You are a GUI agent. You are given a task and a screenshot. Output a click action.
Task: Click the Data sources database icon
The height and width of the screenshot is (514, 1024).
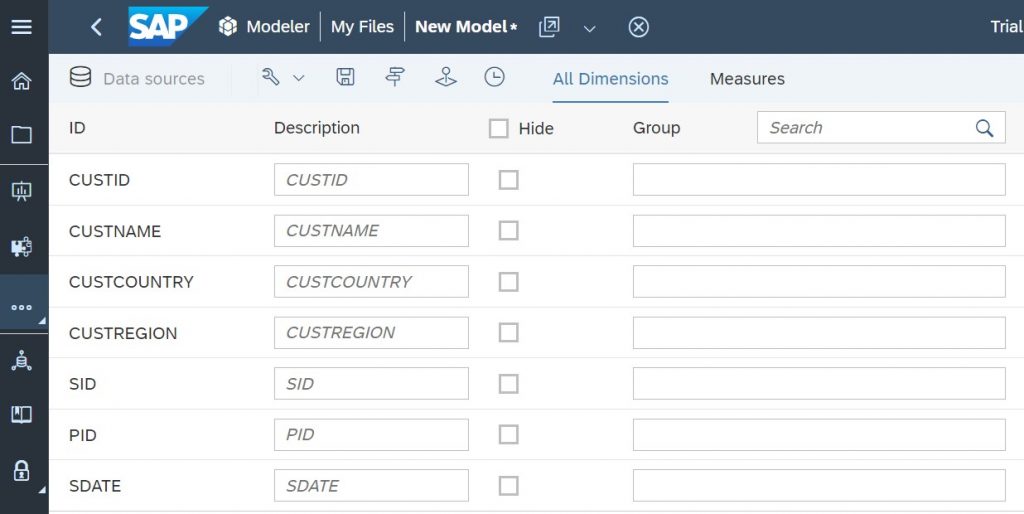(x=80, y=77)
